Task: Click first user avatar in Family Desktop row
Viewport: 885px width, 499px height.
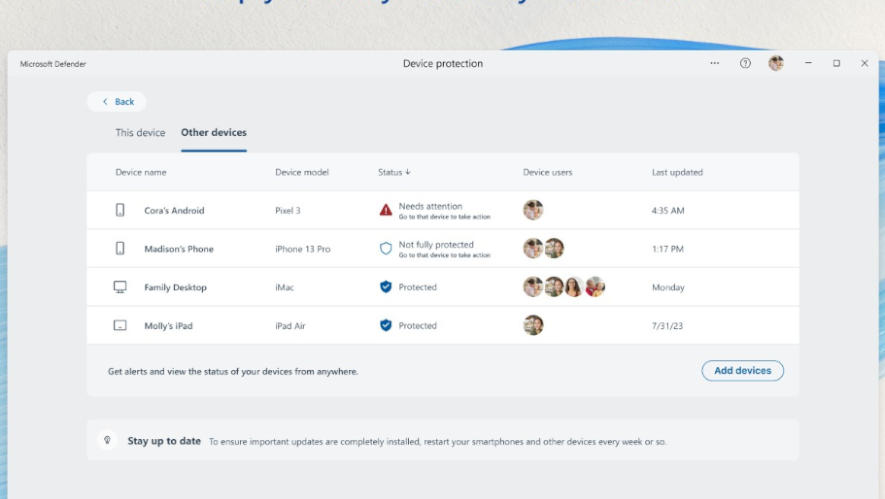Action: [x=533, y=286]
